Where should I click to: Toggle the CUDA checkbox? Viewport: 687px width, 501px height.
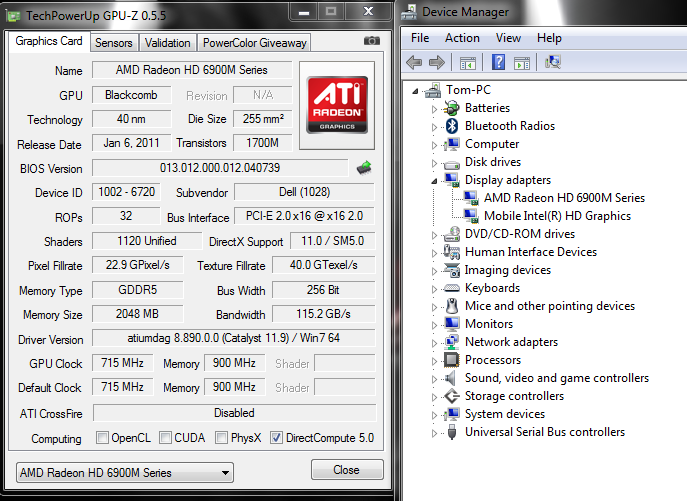click(x=165, y=437)
